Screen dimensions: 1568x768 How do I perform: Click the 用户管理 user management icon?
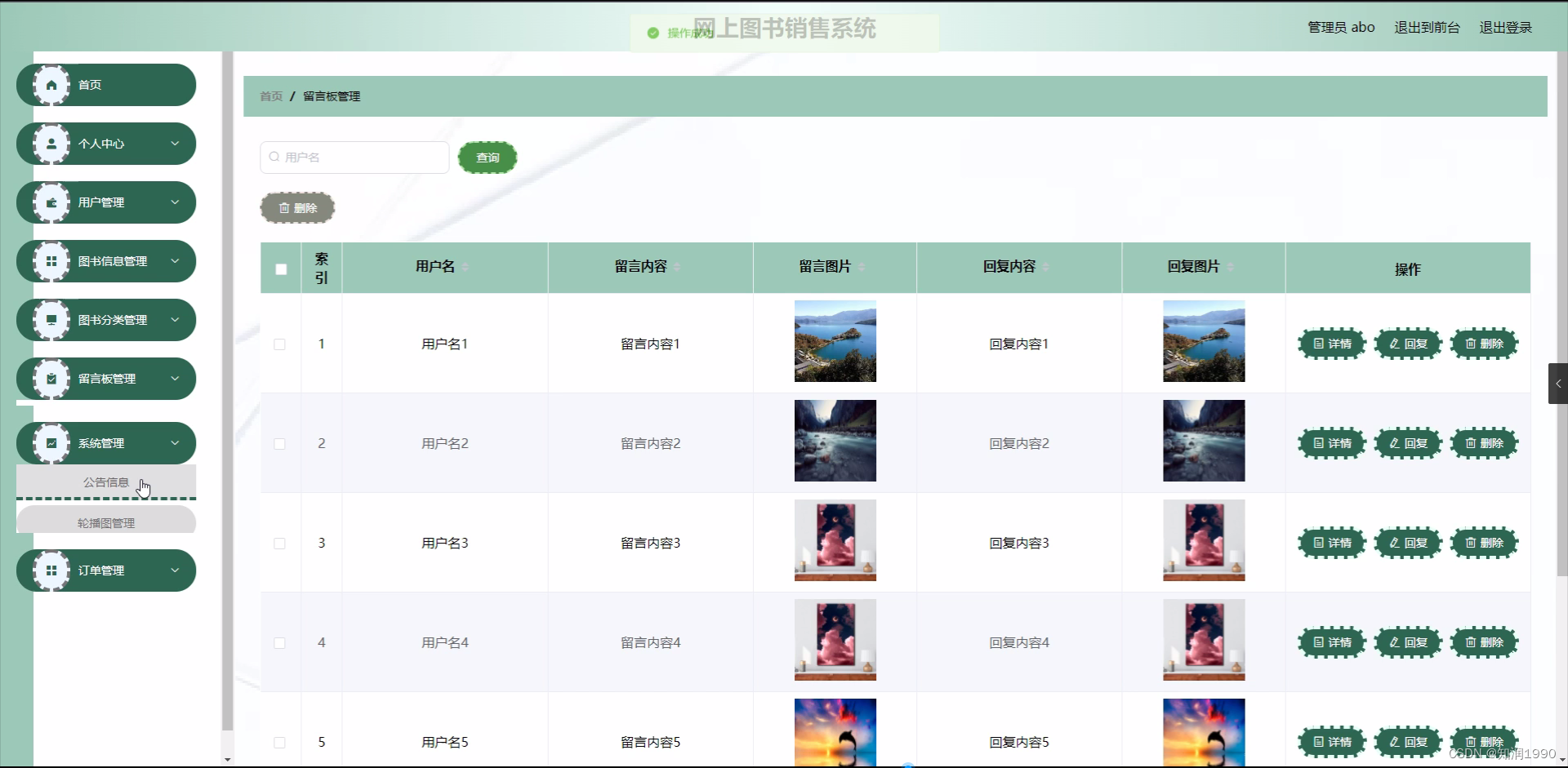51,202
